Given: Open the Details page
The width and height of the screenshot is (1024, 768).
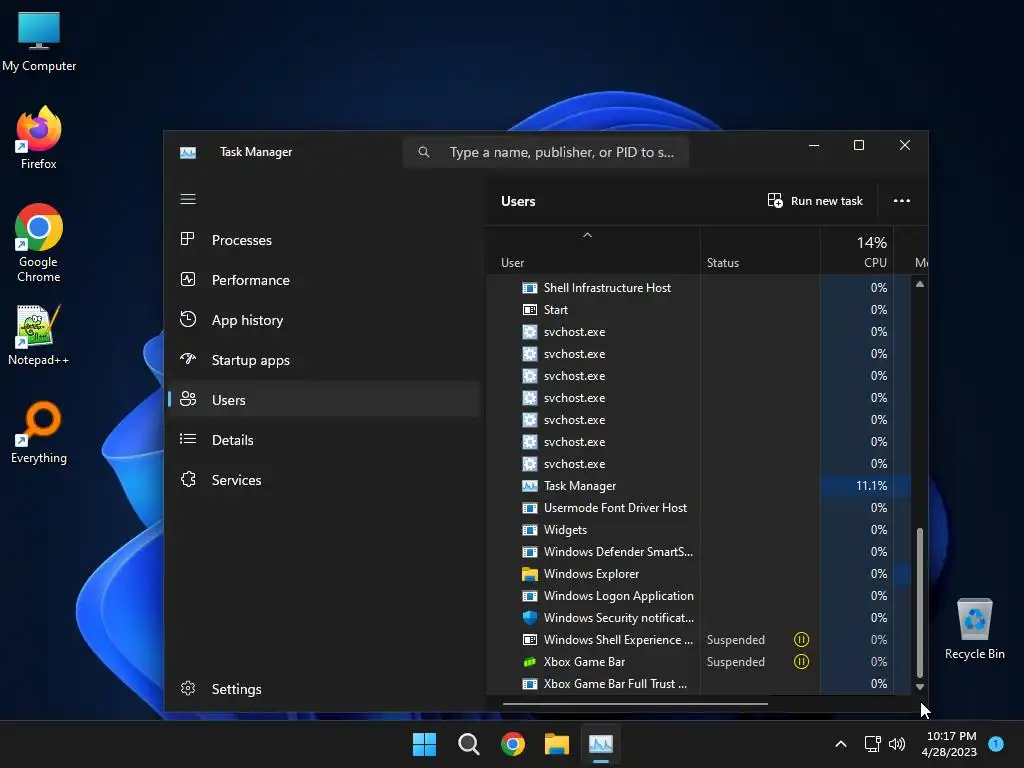Looking at the screenshot, I should click(324, 440).
